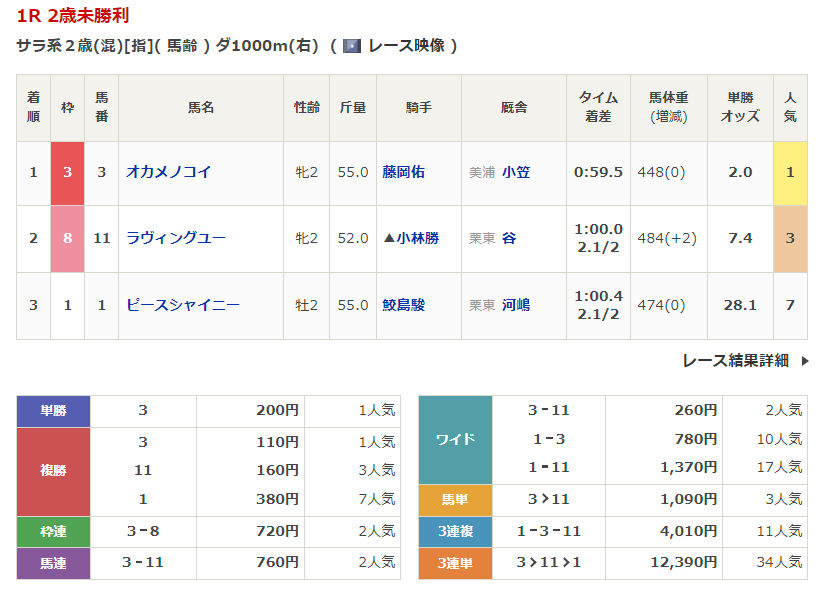Open trainer 河嶋 profile
This screenshot has height=590, width=825.
(516, 305)
